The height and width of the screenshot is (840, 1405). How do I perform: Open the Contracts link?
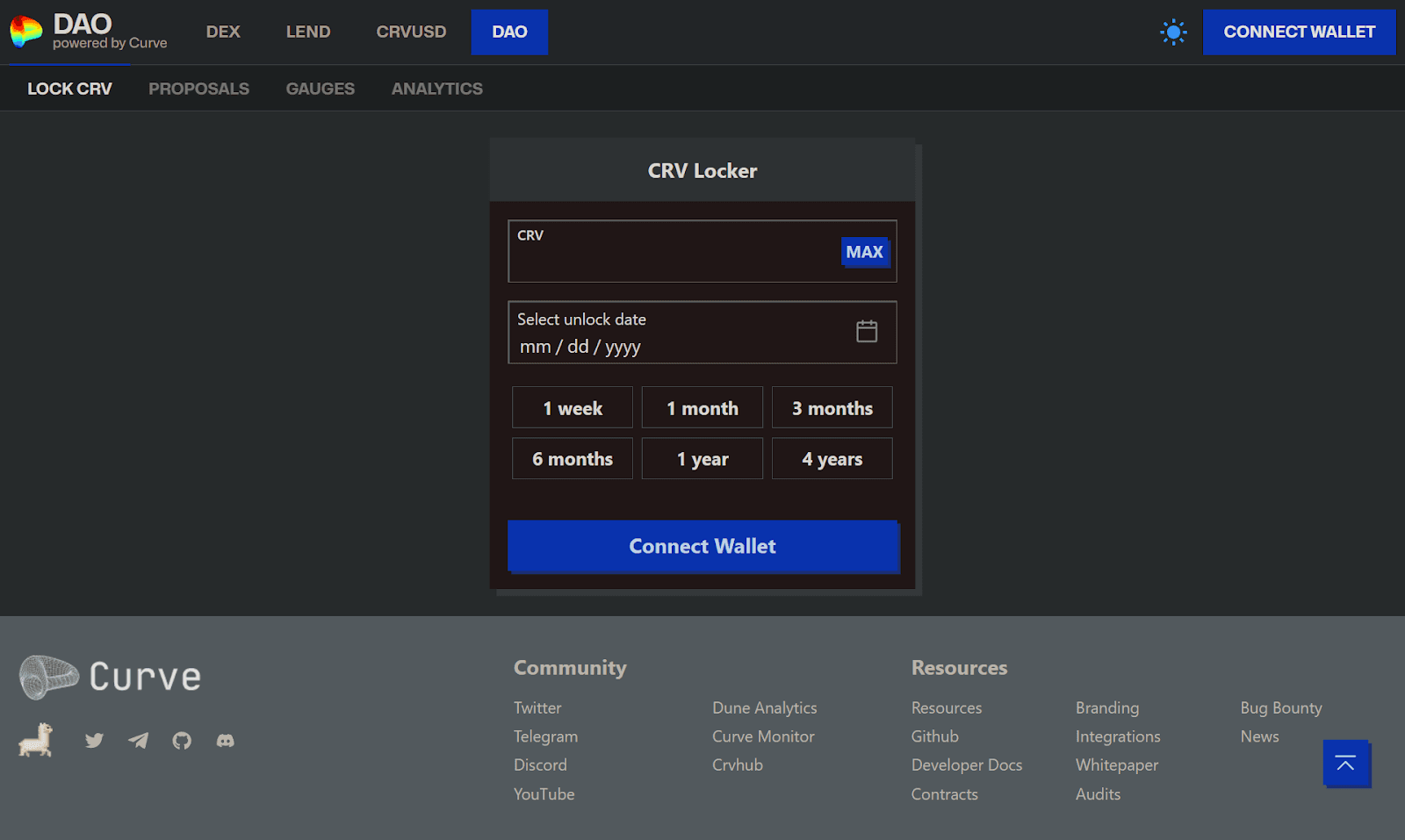(945, 793)
